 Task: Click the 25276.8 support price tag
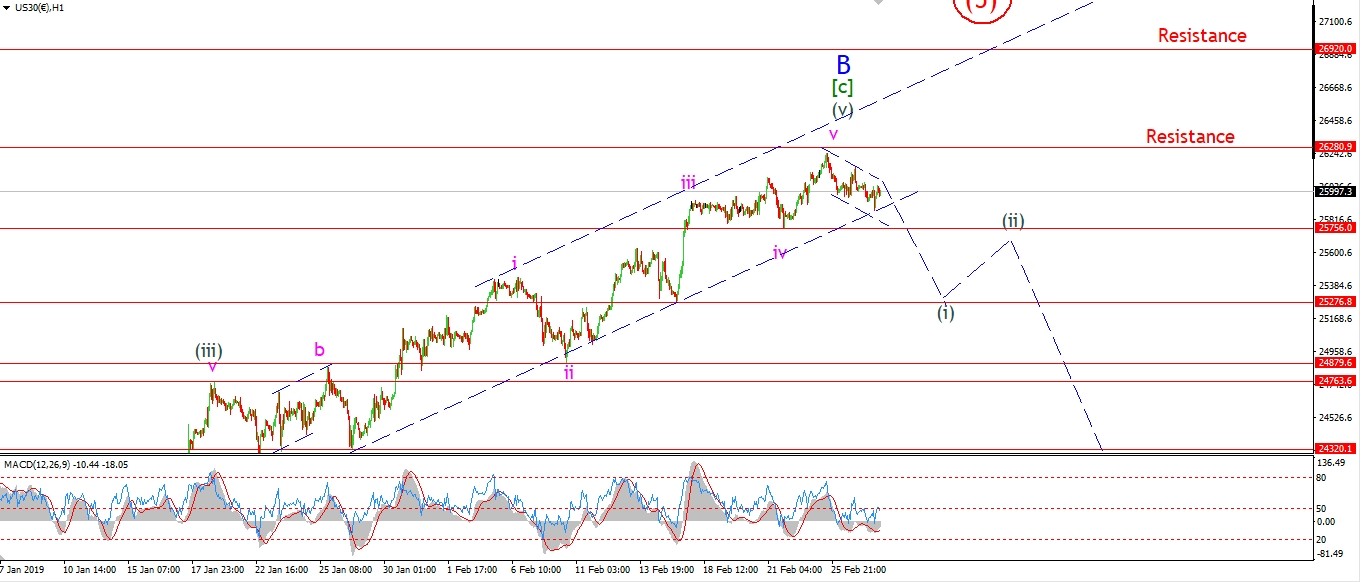(x=1335, y=302)
